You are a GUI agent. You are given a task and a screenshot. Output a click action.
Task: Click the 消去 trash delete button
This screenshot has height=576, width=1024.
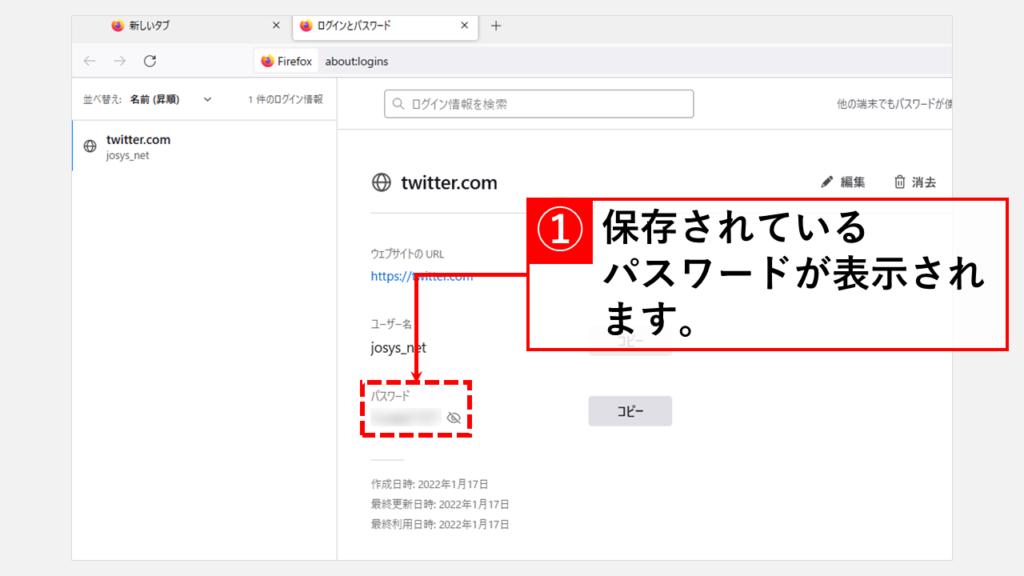pos(915,182)
